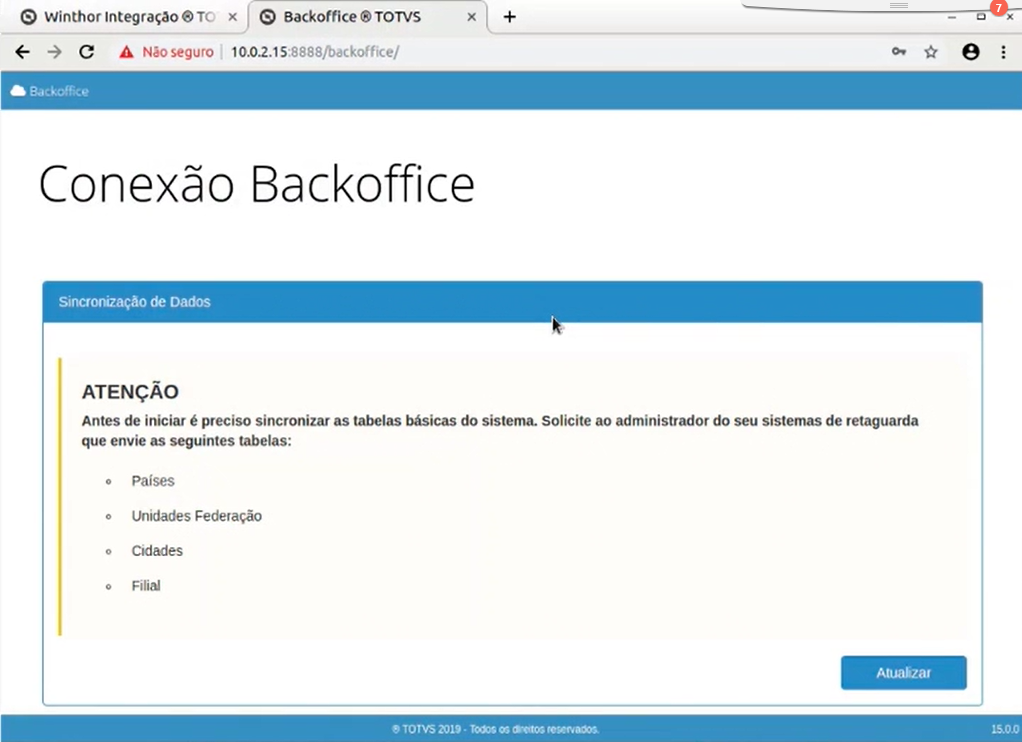This screenshot has height=742, width=1022.
Task: Click the 'Unidades Federação' list item
Action: coord(197,516)
